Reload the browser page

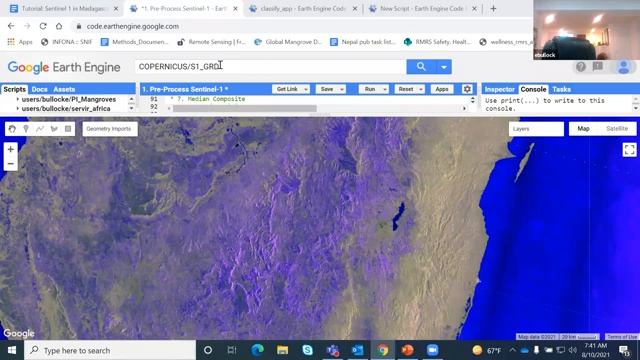click(x=43, y=26)
